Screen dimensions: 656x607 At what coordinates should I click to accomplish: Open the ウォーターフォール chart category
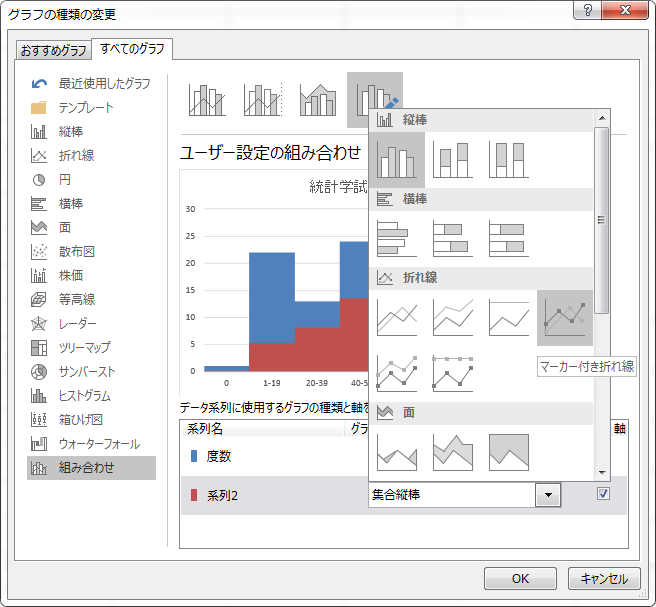(91, 444)
